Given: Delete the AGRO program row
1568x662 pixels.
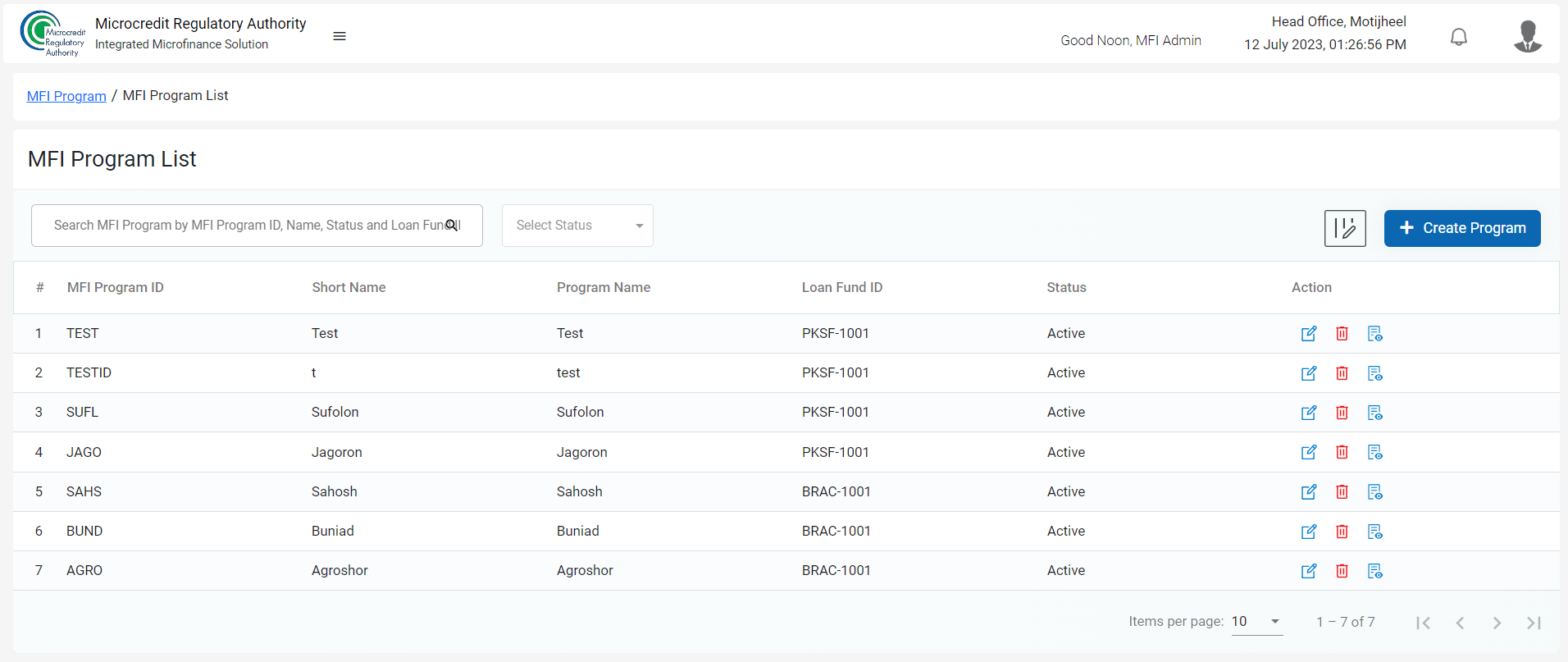Looking at the screenshot, I should 1342,571.
